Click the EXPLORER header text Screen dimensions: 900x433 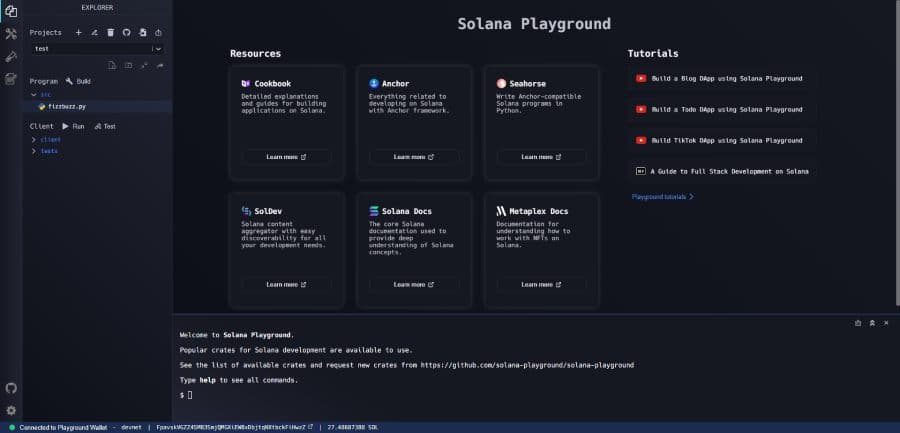coord(97,8)
